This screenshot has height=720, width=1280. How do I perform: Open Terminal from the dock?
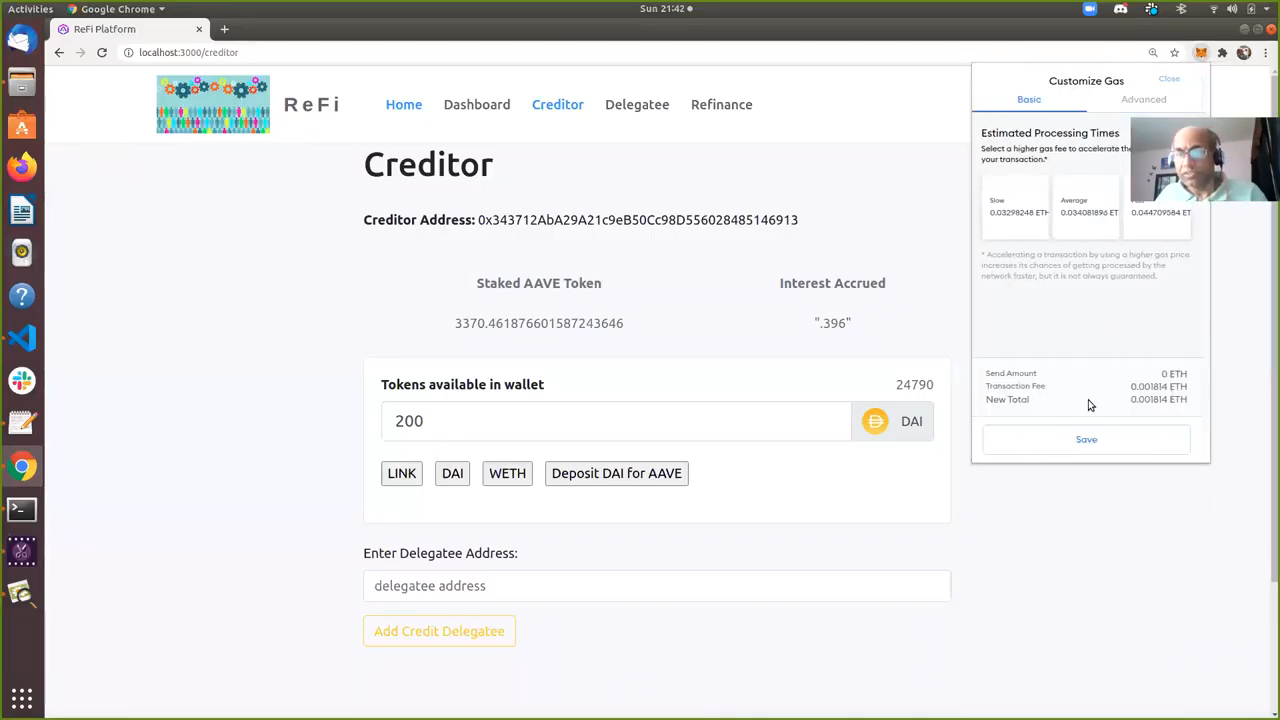(x=22, y=509)
